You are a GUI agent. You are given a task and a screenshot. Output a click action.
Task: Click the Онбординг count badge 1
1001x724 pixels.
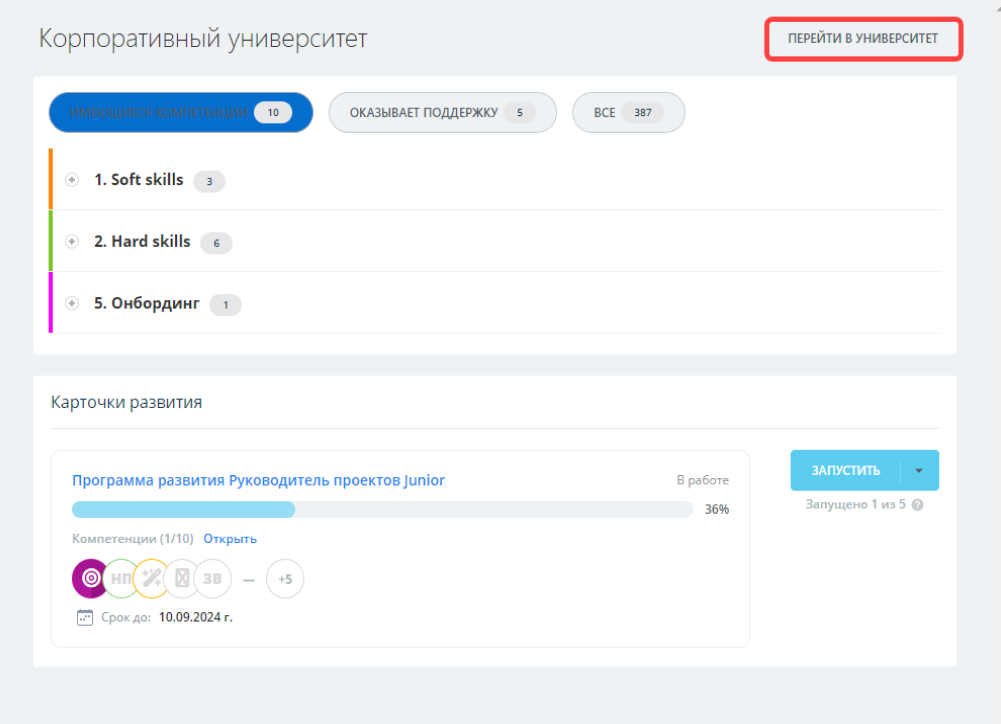[x=225, y=305]
